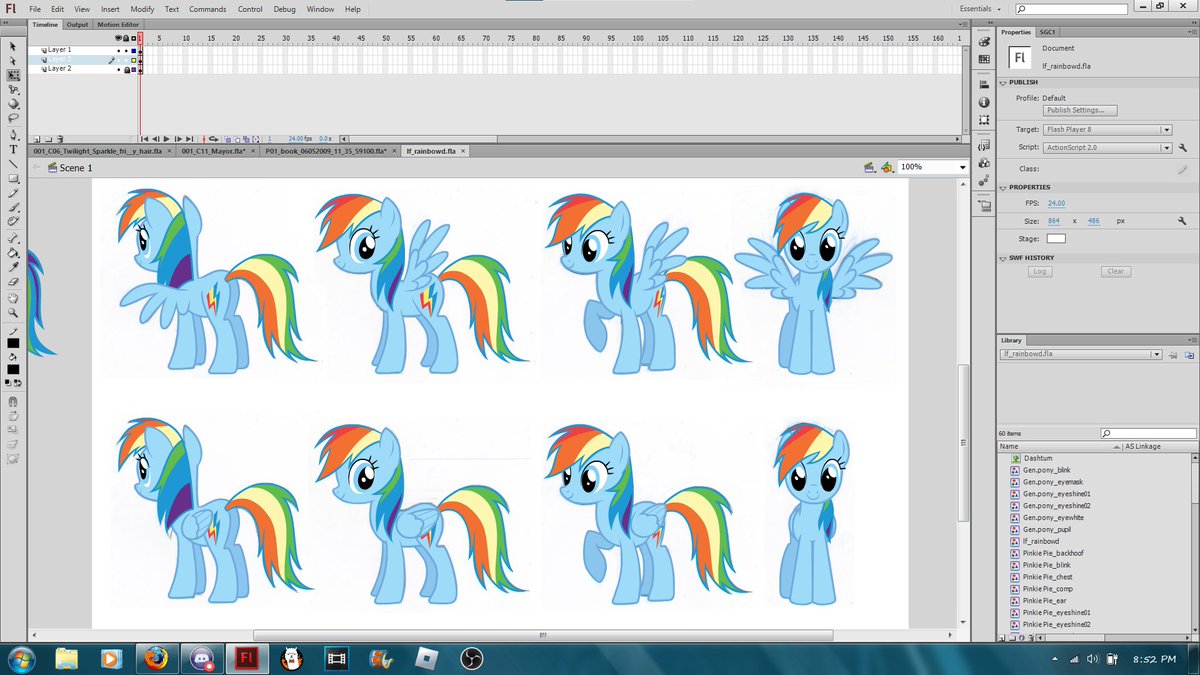1200x675 pixels.
Task: Click the Stage color swatch
Action: [1056, 239]
